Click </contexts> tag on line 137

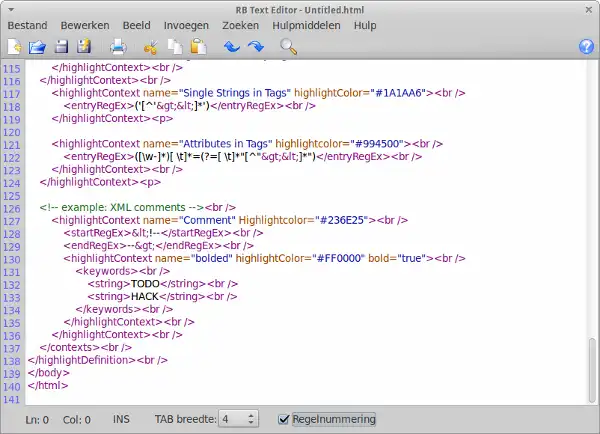(70, 348)
